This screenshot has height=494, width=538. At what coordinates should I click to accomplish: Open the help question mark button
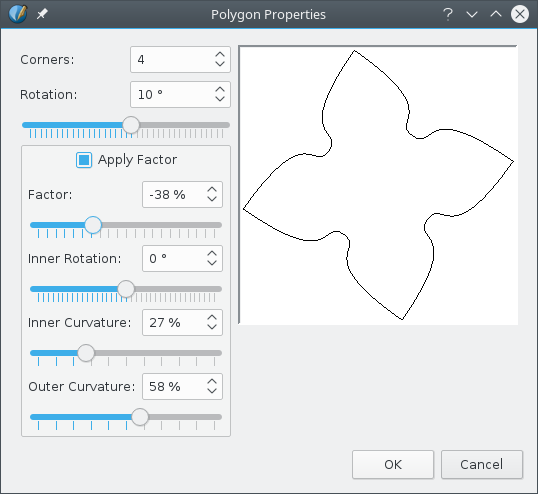[447, 14]
